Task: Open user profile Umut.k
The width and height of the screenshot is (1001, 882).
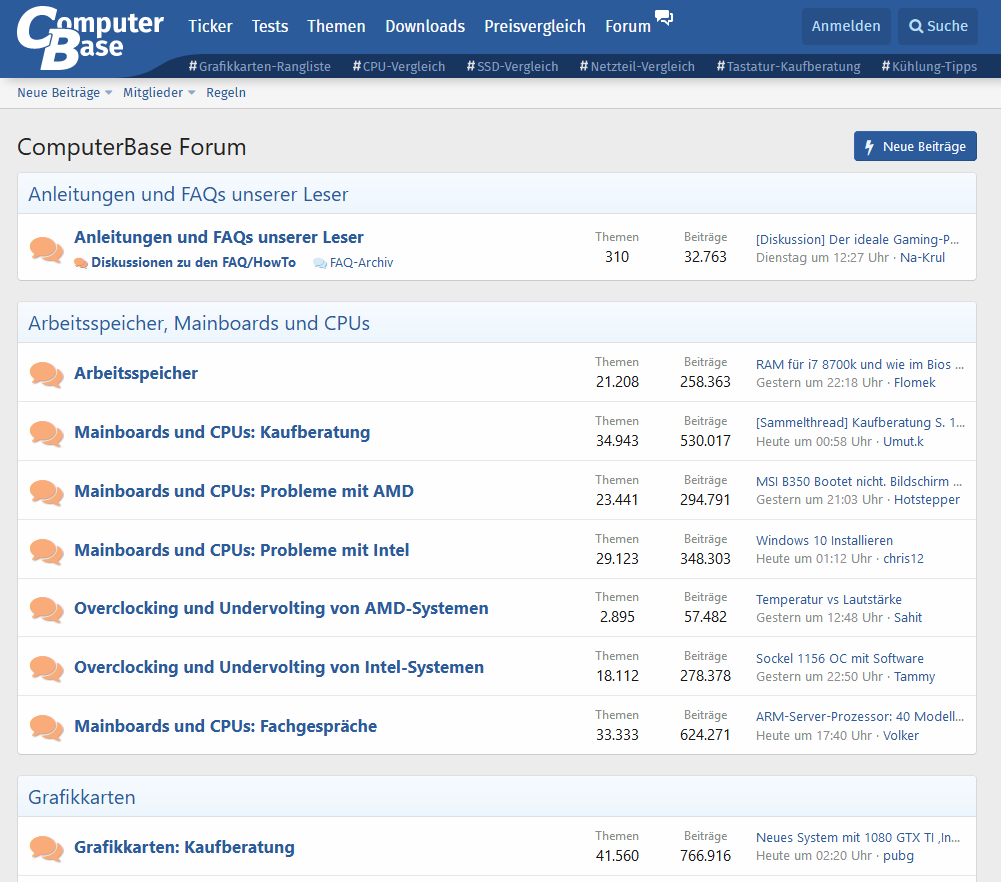Action: pyautogui.click(x=903, y=441)
